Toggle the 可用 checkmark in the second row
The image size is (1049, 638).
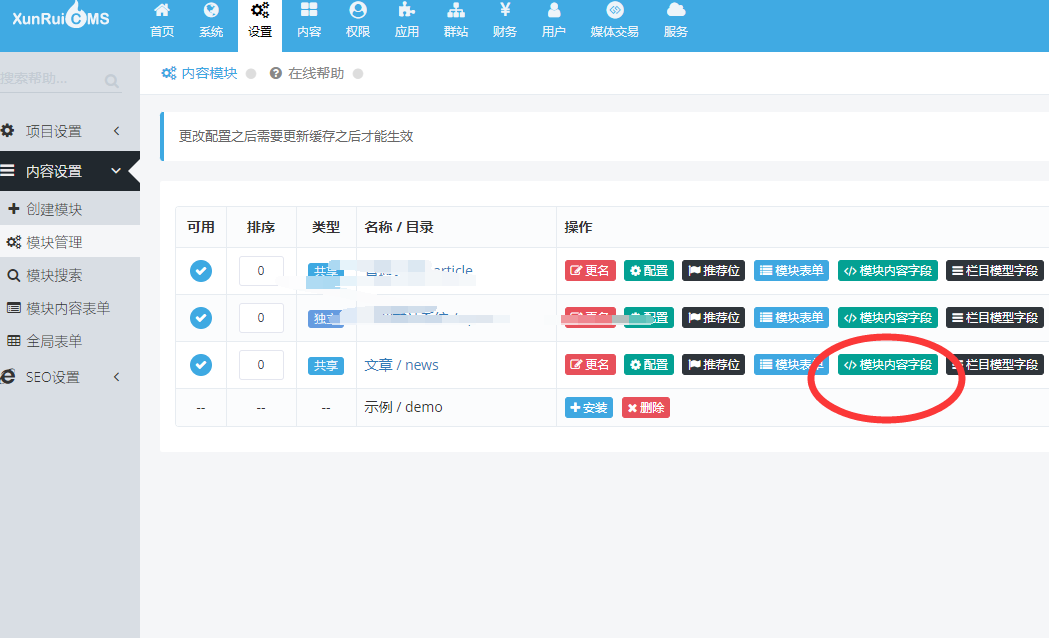[201, 318]
